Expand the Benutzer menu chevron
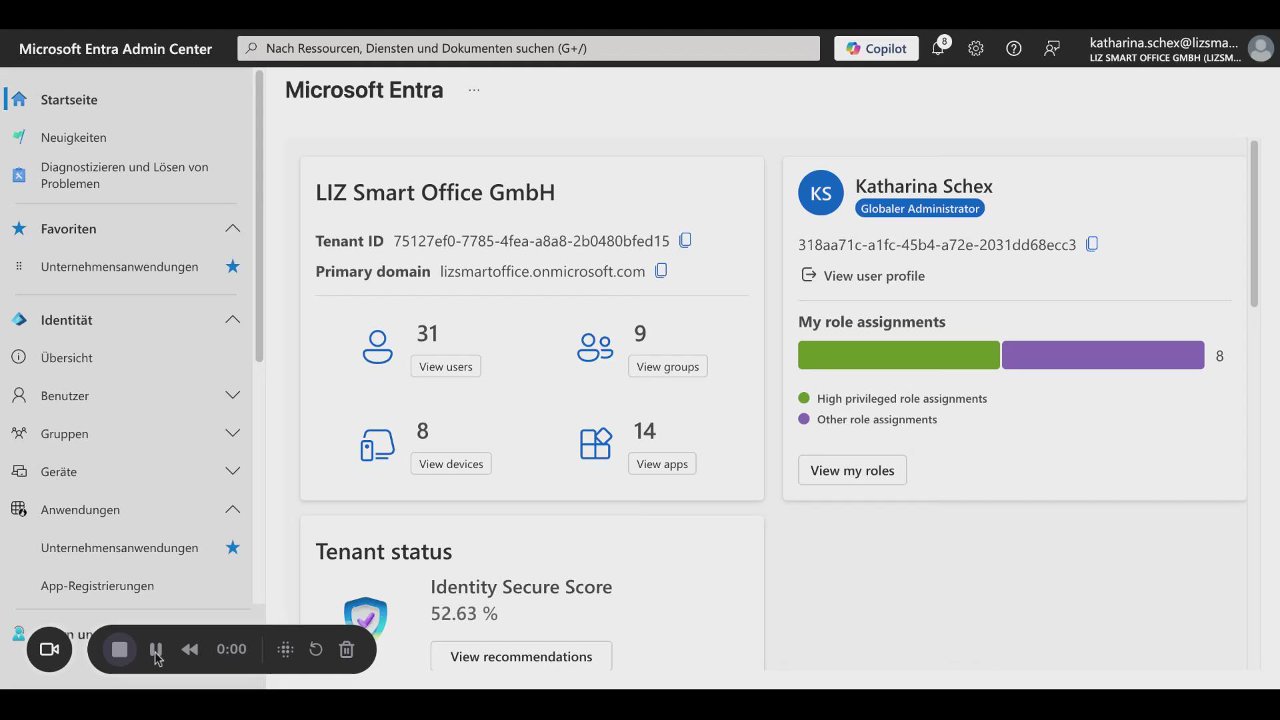The width and height of the screenshot is (1280, 720). coord(233,395)
